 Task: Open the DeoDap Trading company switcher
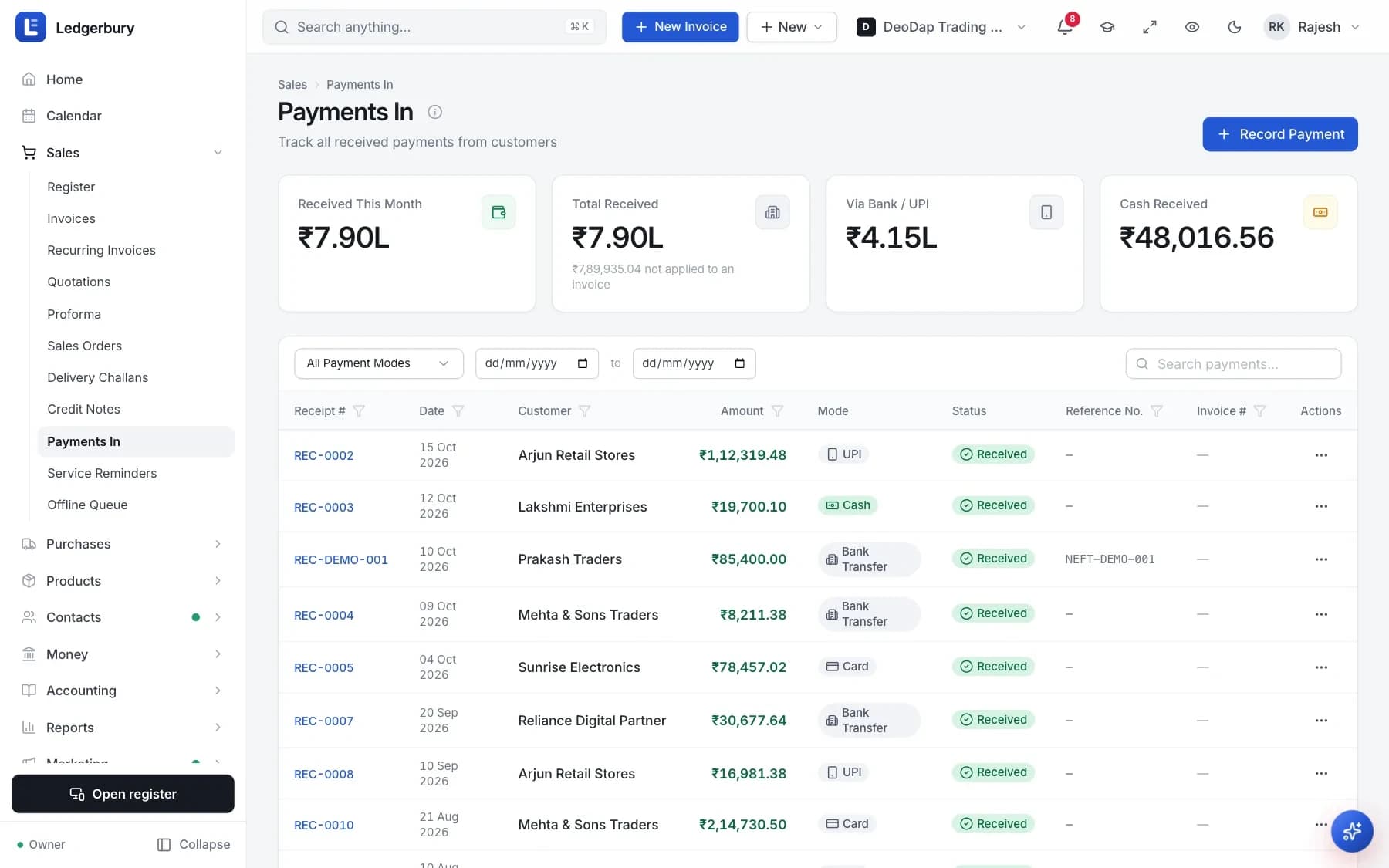coord(942,27)
